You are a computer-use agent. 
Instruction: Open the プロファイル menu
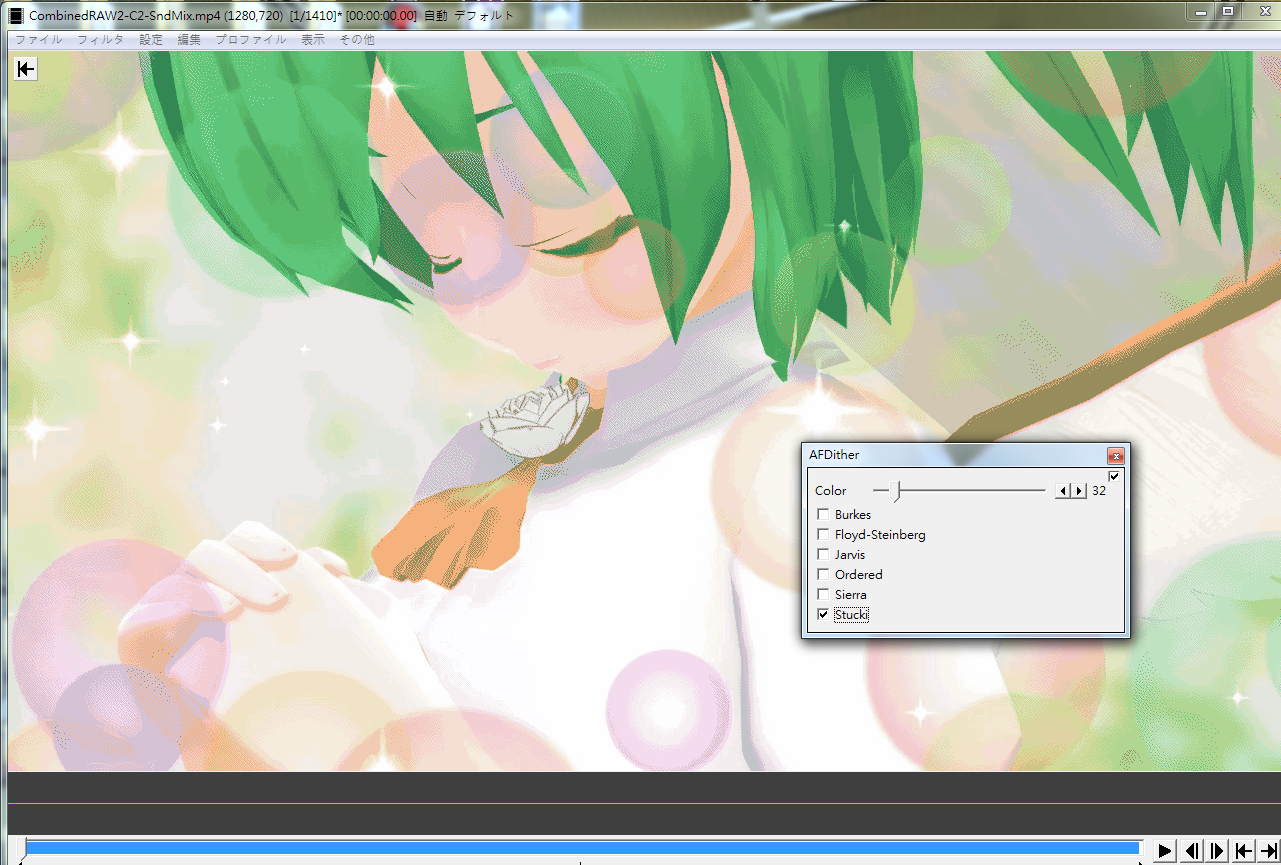250,39
